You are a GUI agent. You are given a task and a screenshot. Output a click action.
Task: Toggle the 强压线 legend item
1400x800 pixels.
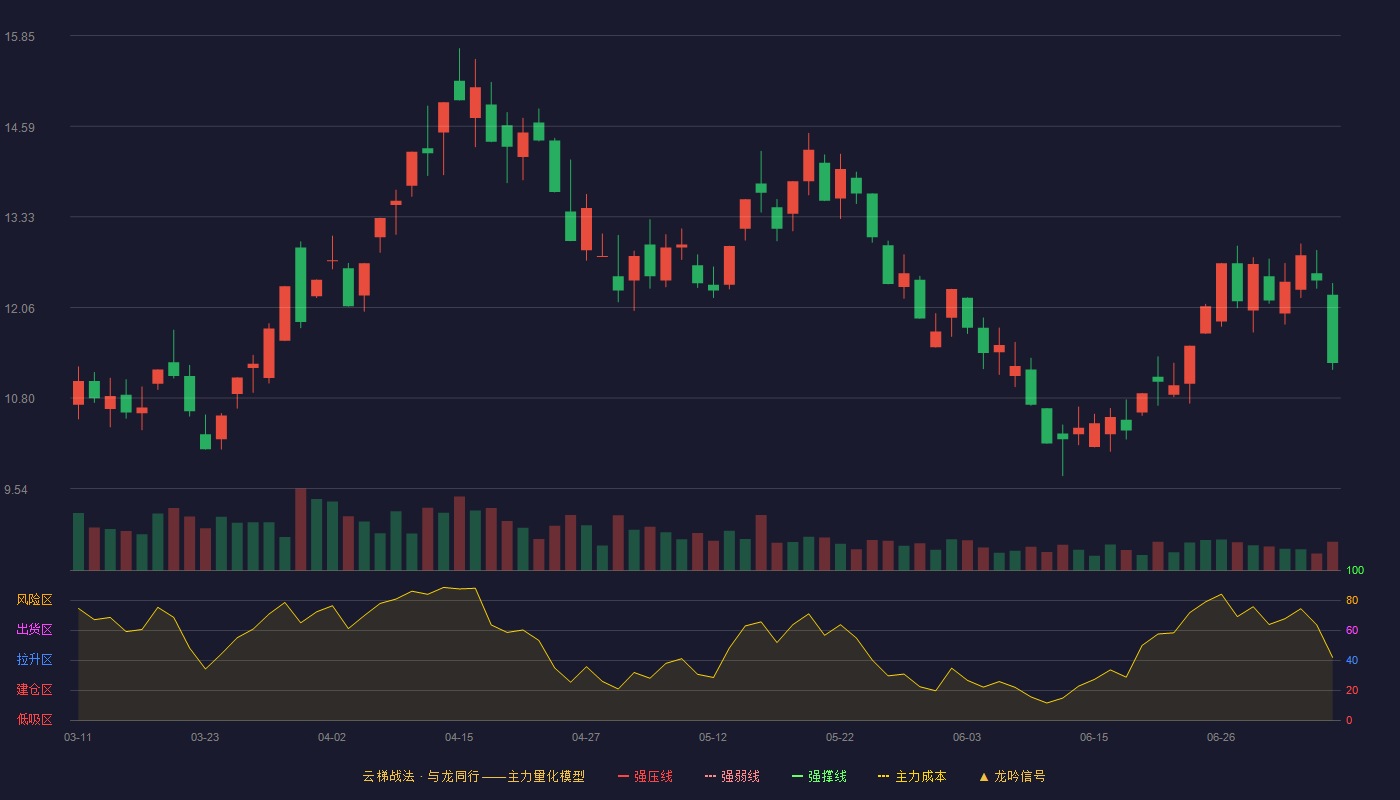(645, 776)
